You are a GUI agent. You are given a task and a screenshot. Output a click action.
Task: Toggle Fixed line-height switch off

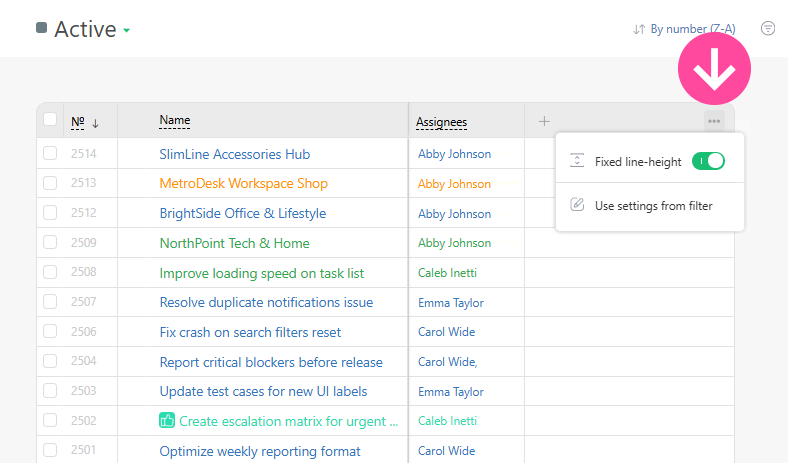coord(707,161)
